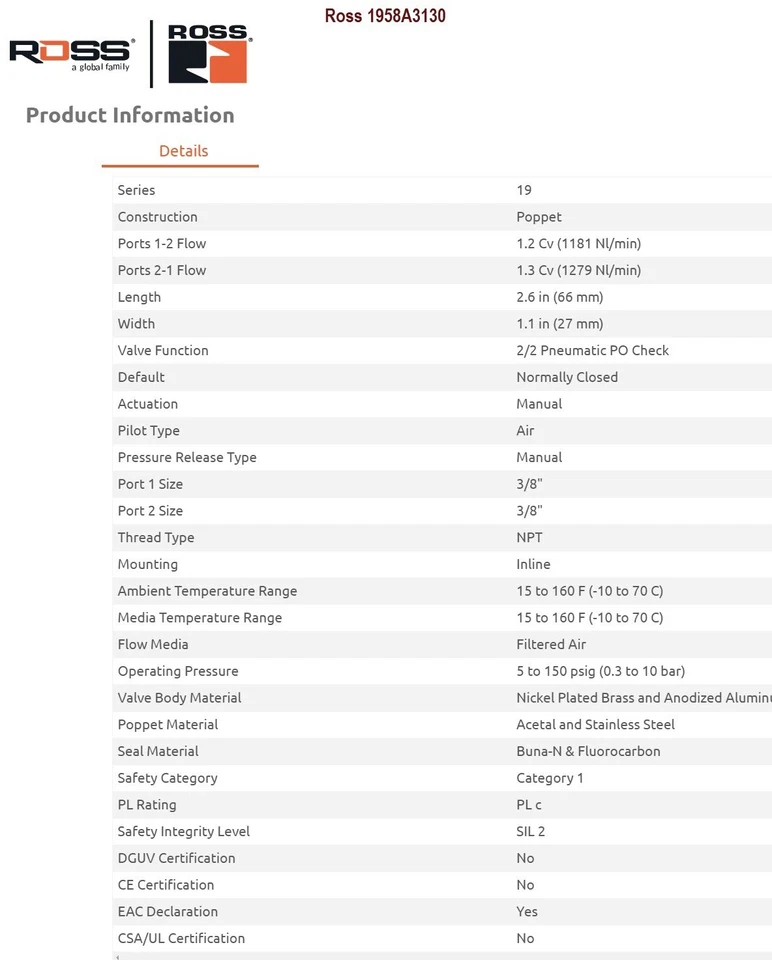Select the Ports 1-2 Flow value
The height and width of the screenshot is (960, 772).
(578, 244)
